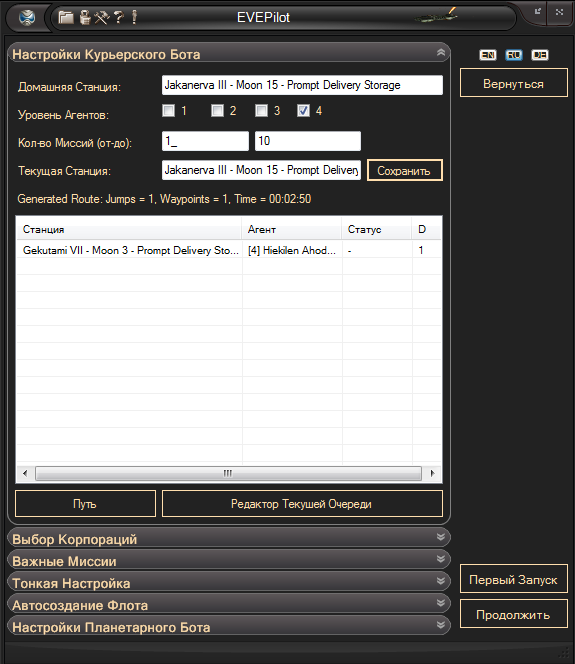Sort by Станция column header
The image size is (575, 664).
click(x=129, y=229)
